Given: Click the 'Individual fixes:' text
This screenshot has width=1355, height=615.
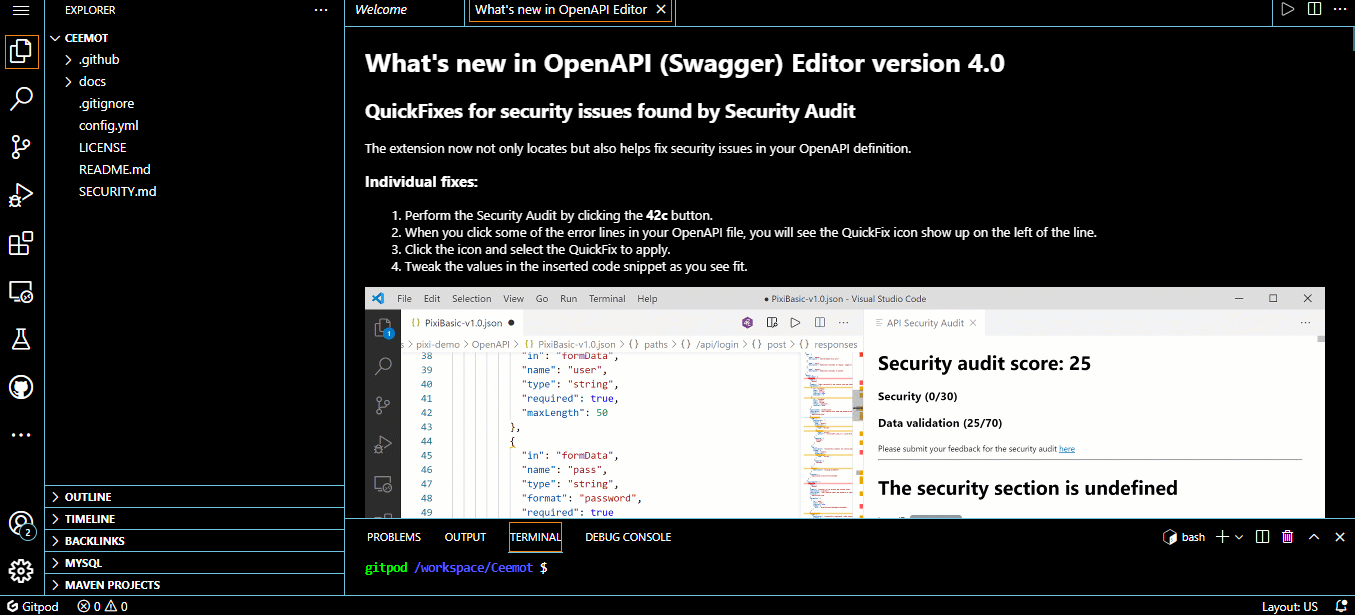Looking at the screenshot, I should [421, 182].
